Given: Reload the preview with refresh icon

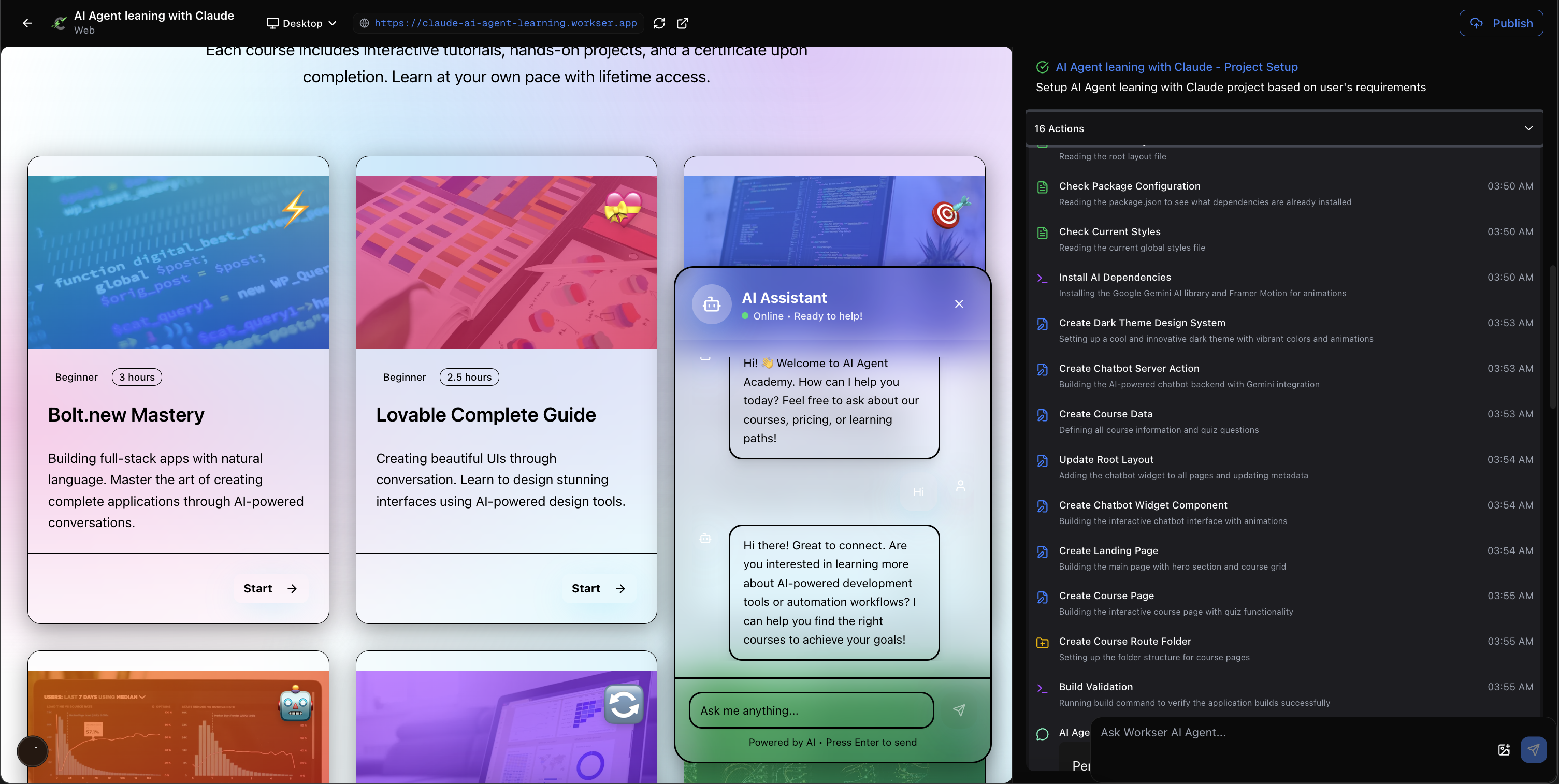Looking at the screenshot, I should click(659, 23).
